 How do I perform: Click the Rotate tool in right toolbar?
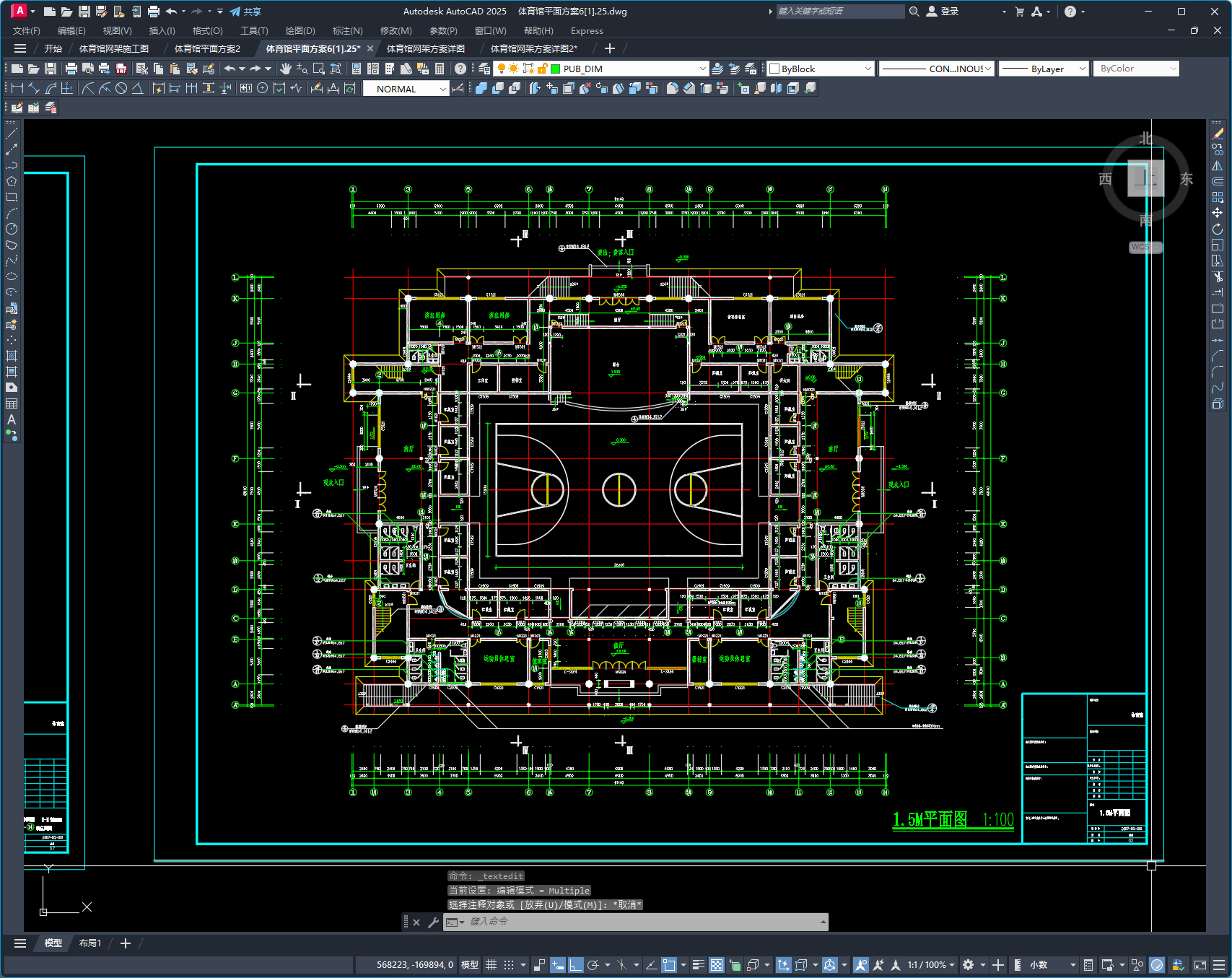[1218, 229]
